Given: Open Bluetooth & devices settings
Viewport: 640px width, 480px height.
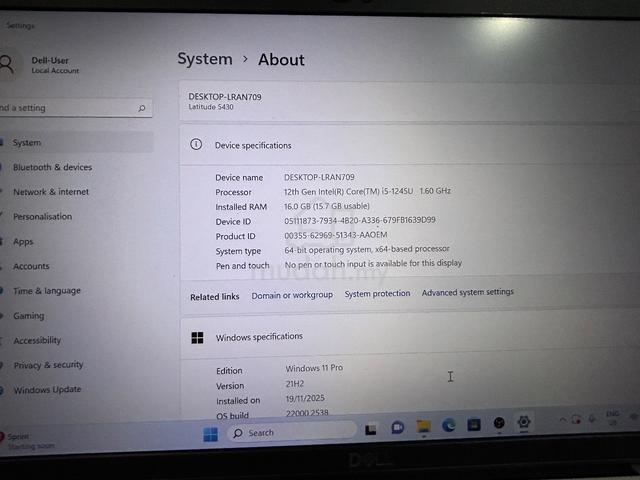Looking at the screenshot, I should coord(52,167).
